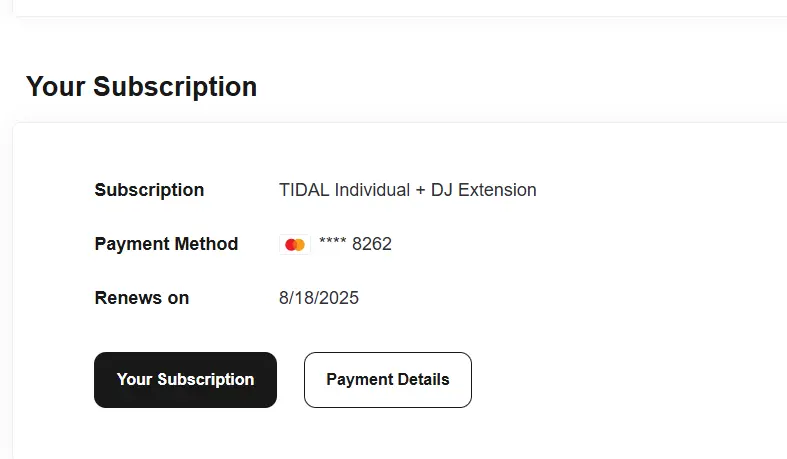Click the word Individual in the plan
This screenshot has width=787, height=459.
click(372, 190)
